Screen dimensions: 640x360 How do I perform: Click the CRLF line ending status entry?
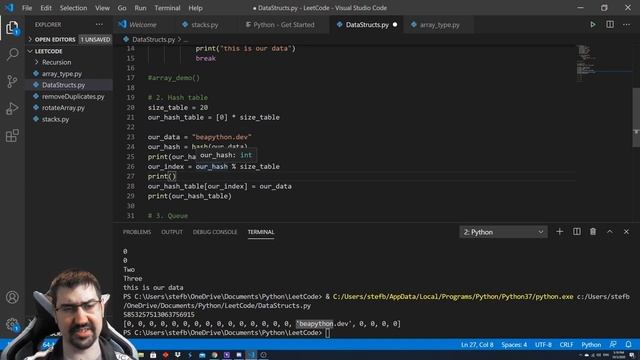coord(567,345)
